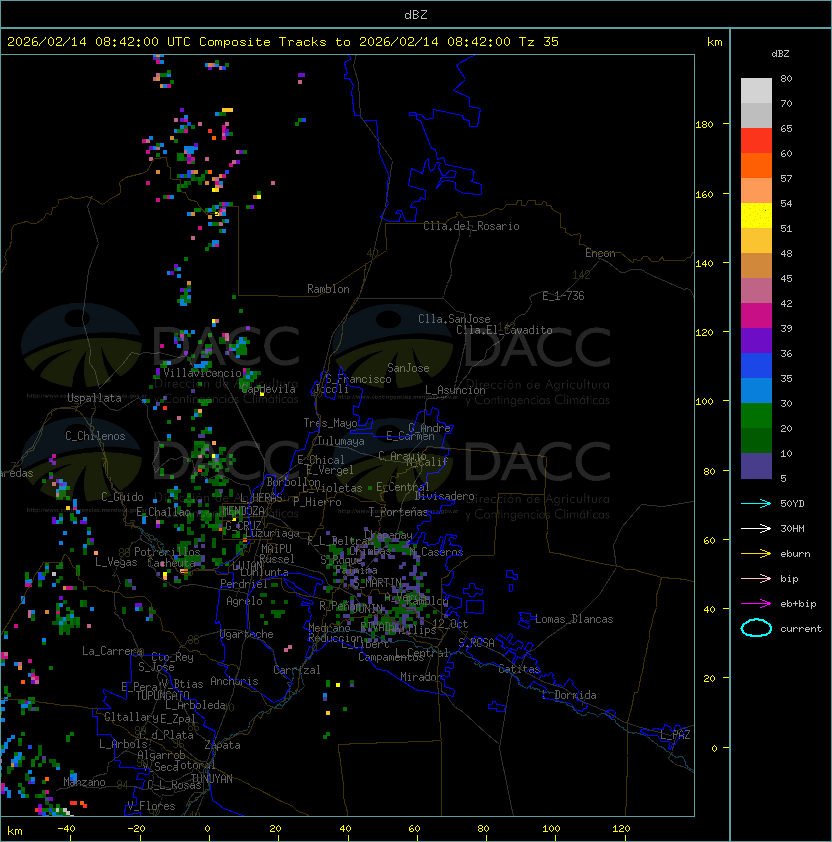Click the 'L_Dormida' map label
This screenshot has width=832, height=842.
pyautogui.click(x=569, y=695)
